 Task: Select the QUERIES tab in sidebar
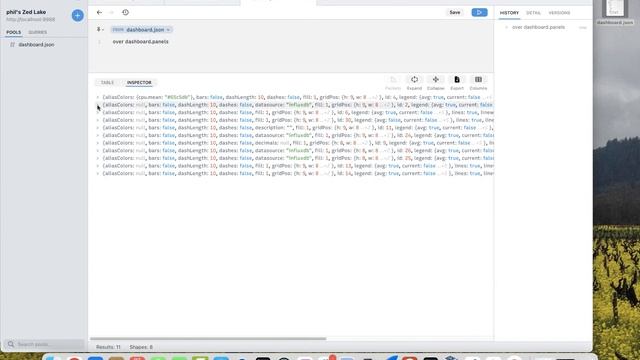[38, 32]
